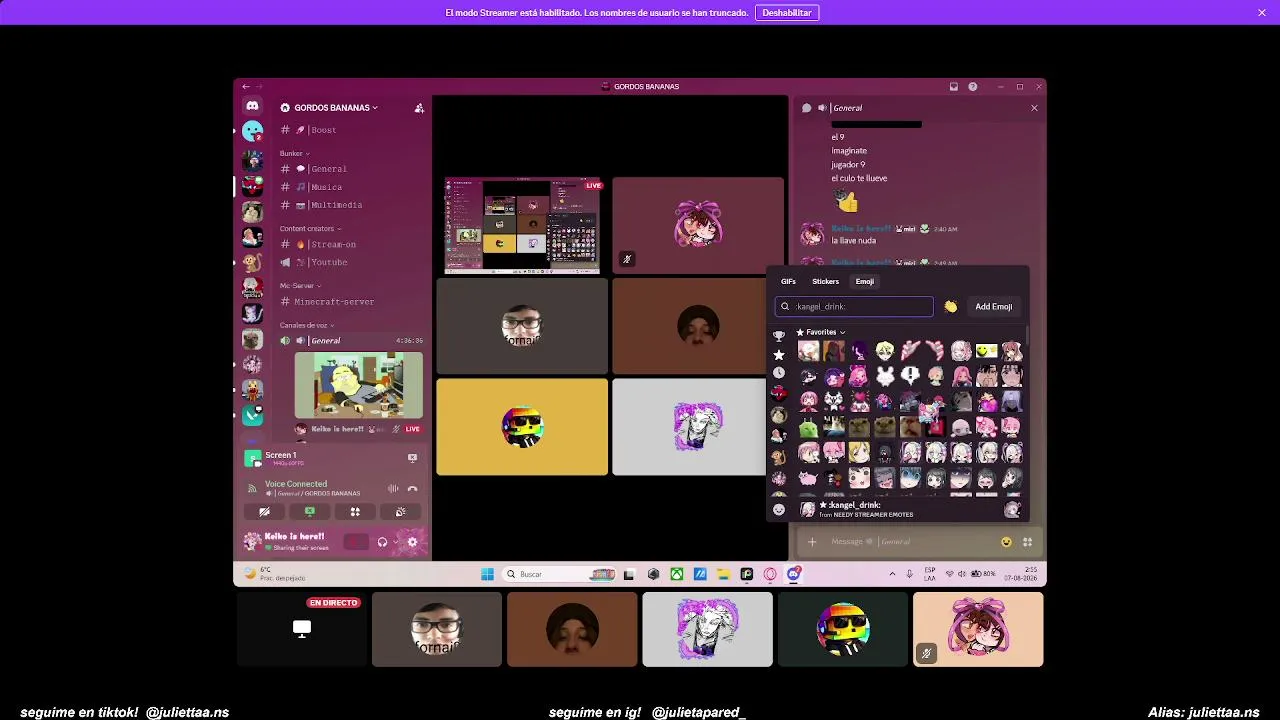Screen dimensions: 1280x720
Task: Dismiss the Streamer Mode banner
Action: point(1262,13)
